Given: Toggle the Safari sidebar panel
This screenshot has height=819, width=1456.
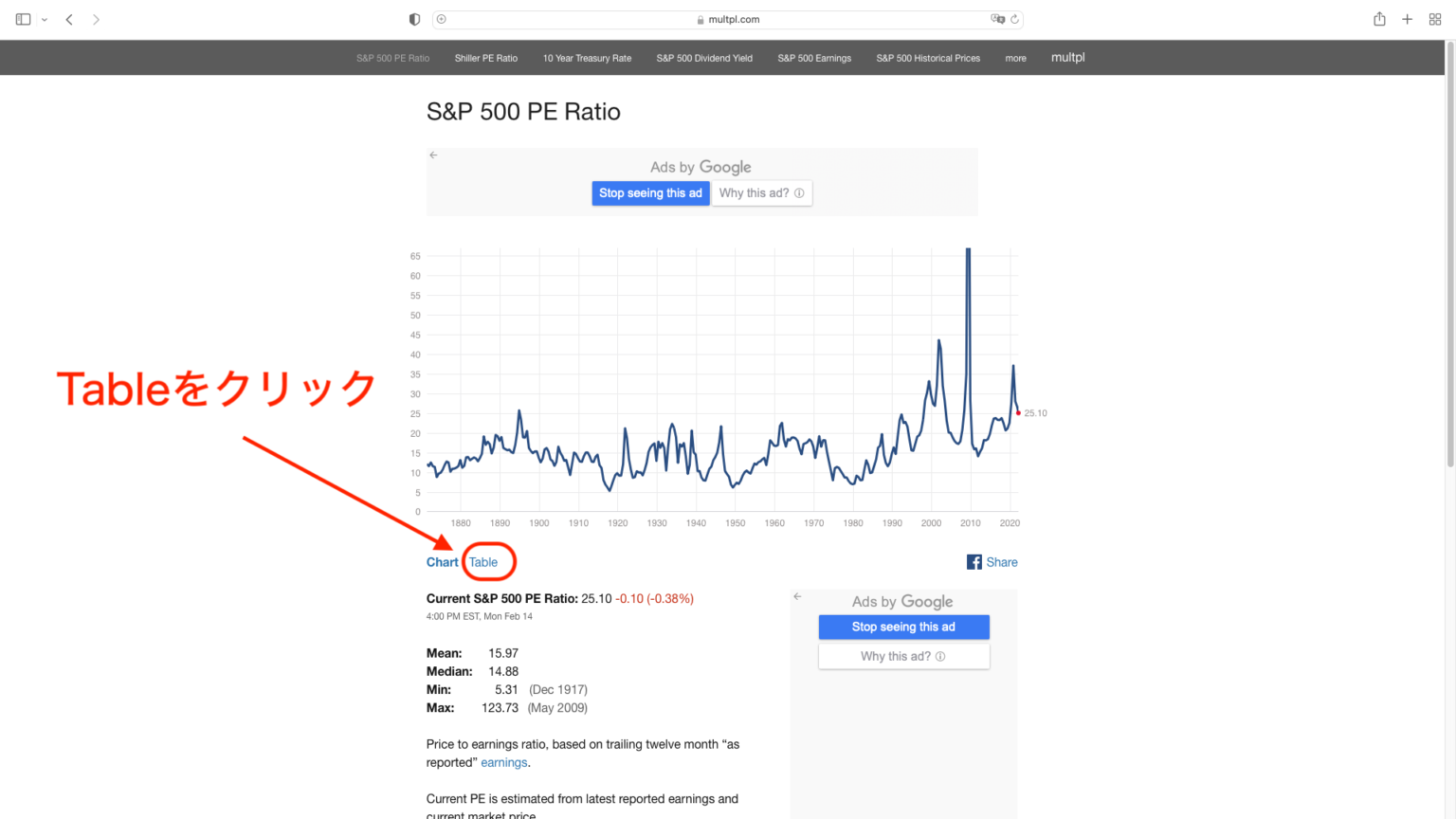Looking at the screenshot, I should pos(21,18).
